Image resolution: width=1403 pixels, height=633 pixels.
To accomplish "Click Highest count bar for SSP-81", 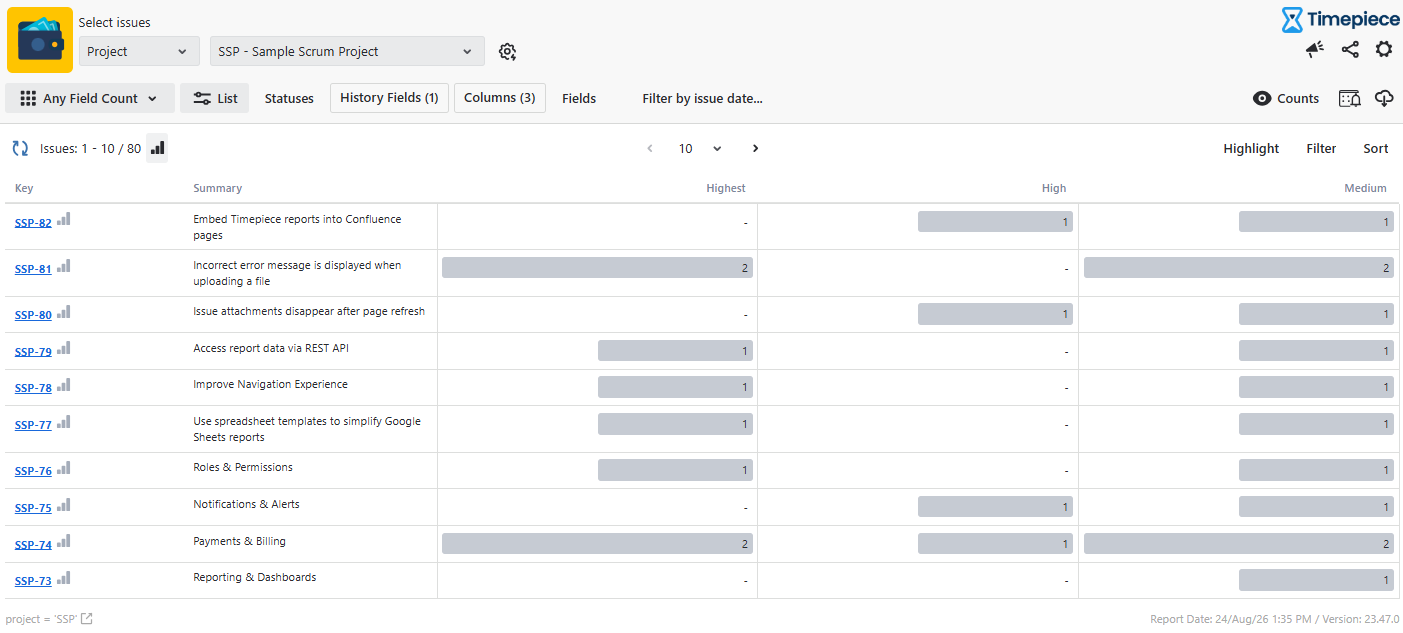I will (x=597, y=267).
